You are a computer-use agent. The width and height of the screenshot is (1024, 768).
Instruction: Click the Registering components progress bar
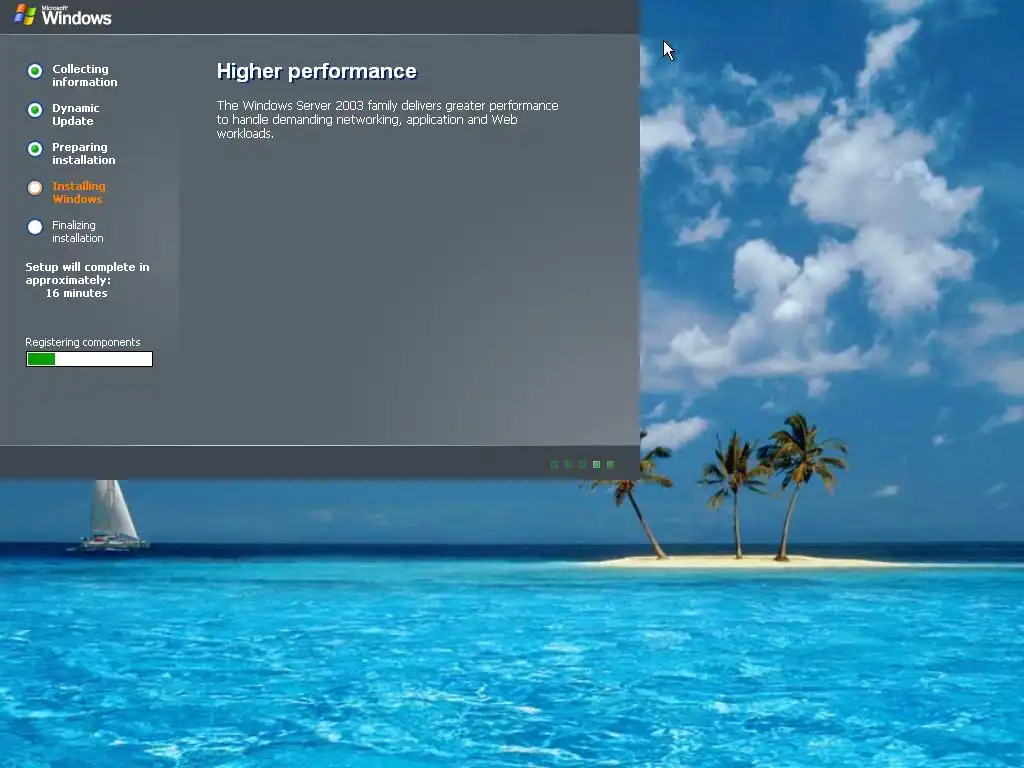(89, 359)
